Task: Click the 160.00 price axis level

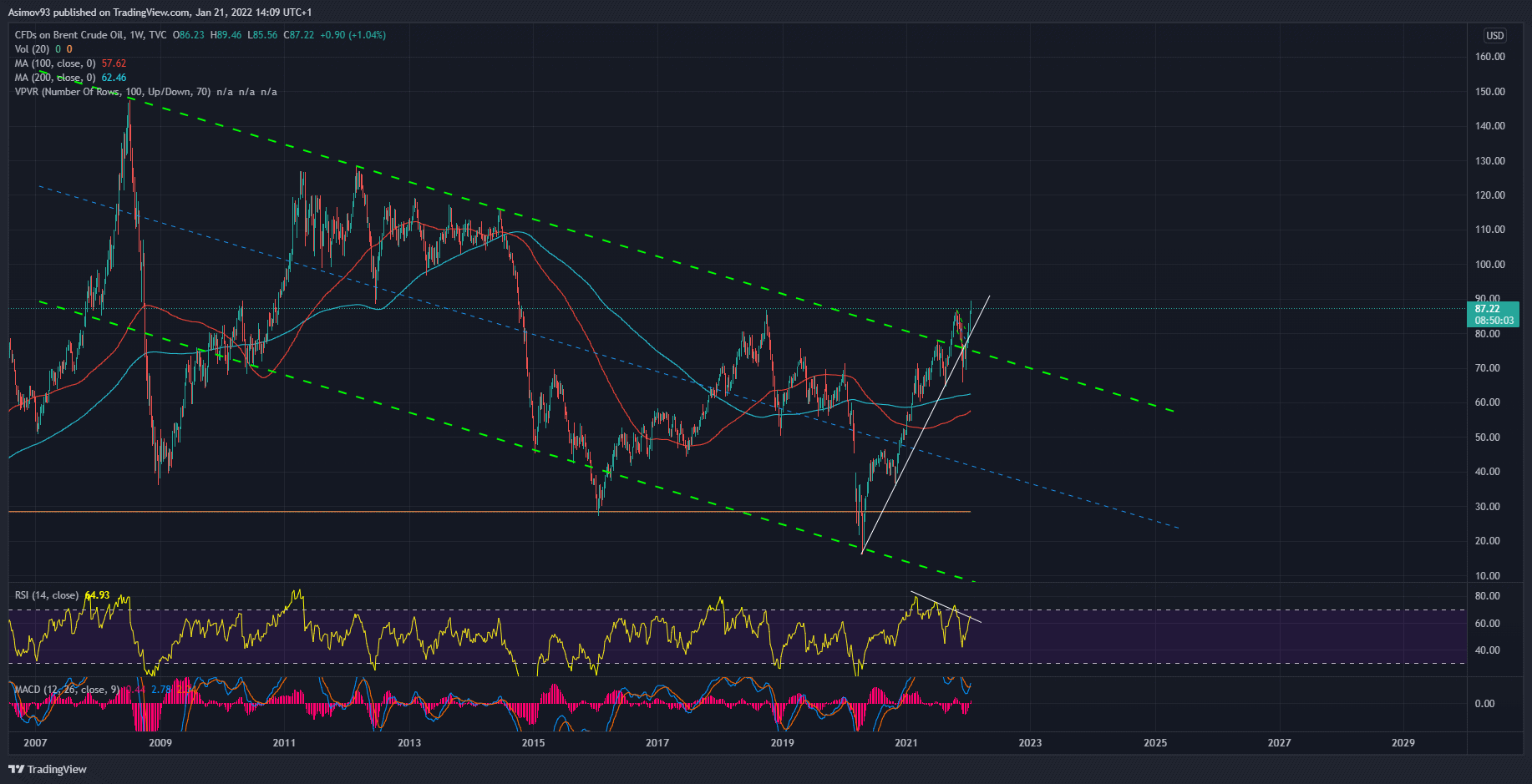Action: 1489,57
